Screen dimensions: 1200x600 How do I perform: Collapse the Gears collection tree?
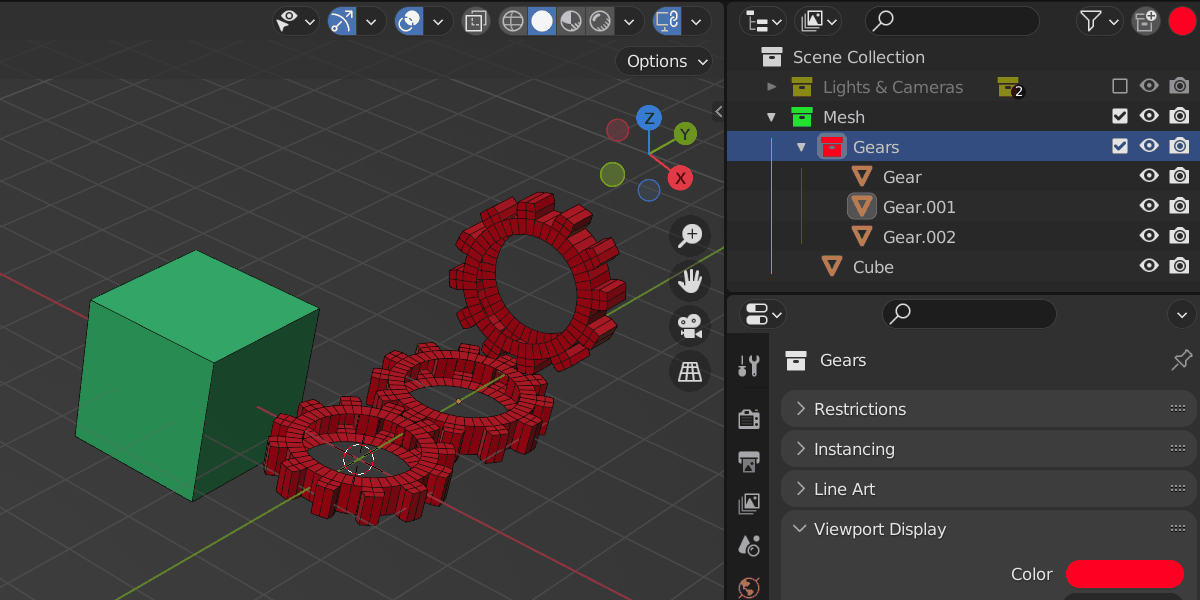click(801, 147)
